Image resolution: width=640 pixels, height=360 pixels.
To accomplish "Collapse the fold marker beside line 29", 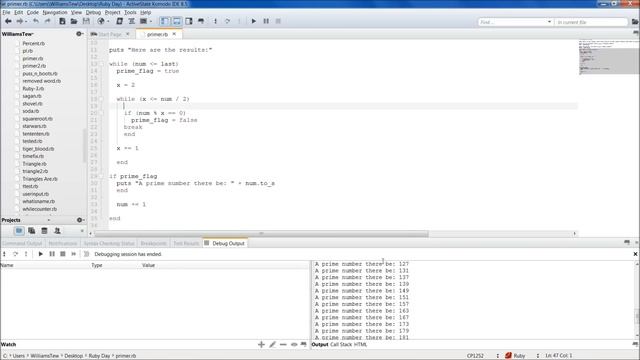I will (x=102, y=176).
